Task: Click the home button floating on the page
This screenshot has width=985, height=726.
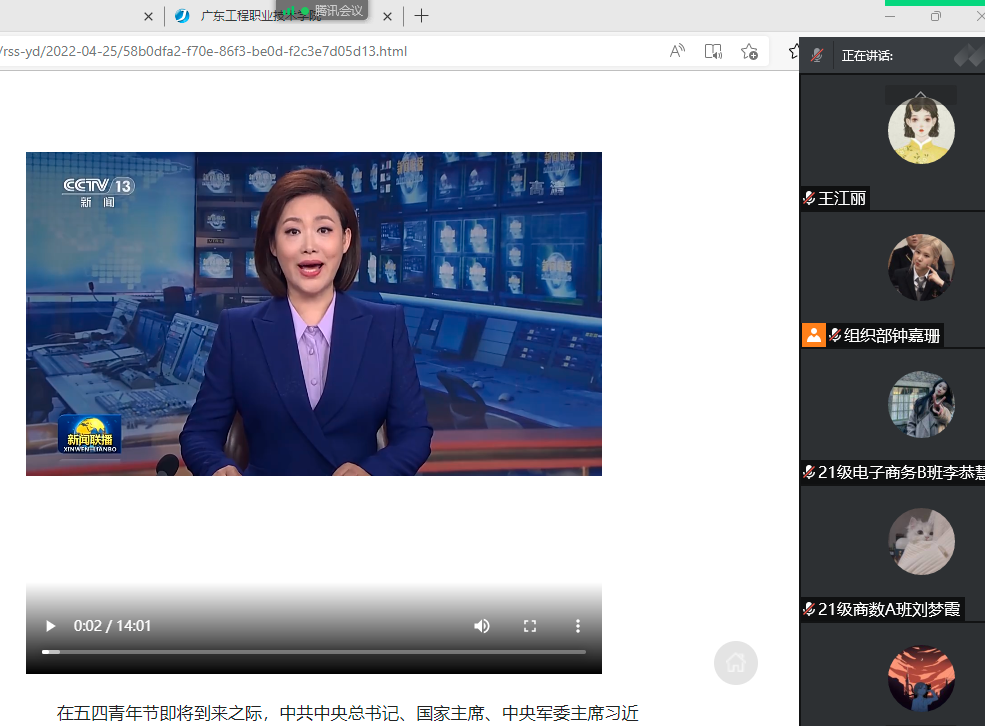Action: (736, 662)
